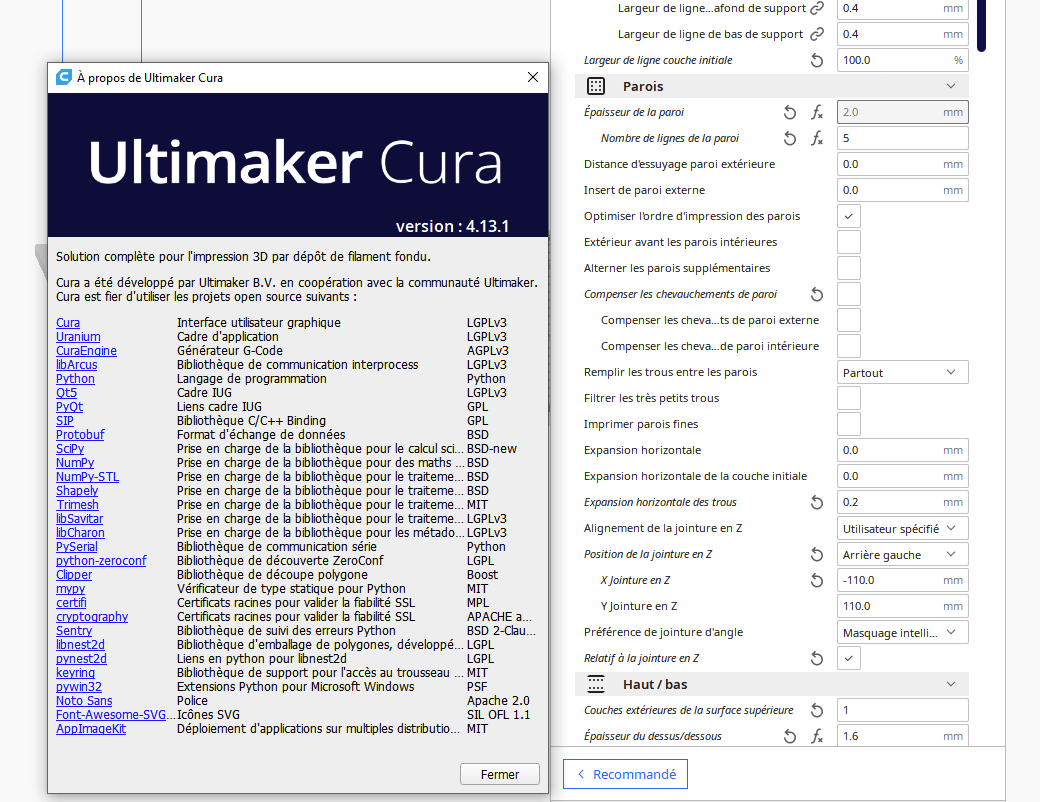Click the Haut / bas category icon
Viewport: 1040px width, 802px height.
click(596, 684)
